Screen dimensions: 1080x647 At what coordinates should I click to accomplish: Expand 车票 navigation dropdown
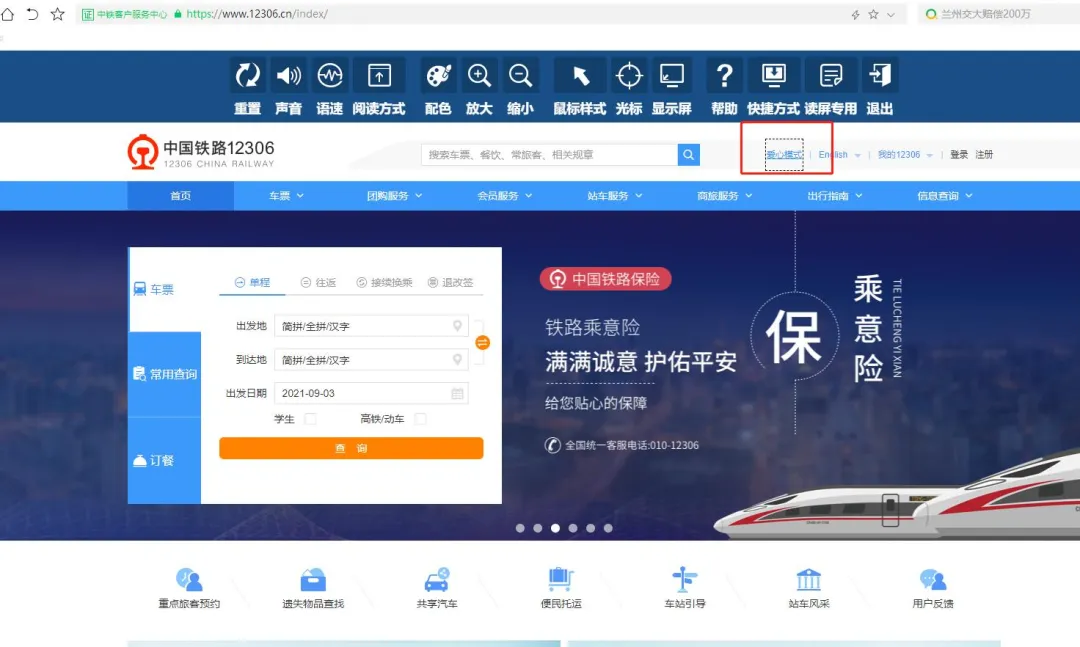point(286,196)
